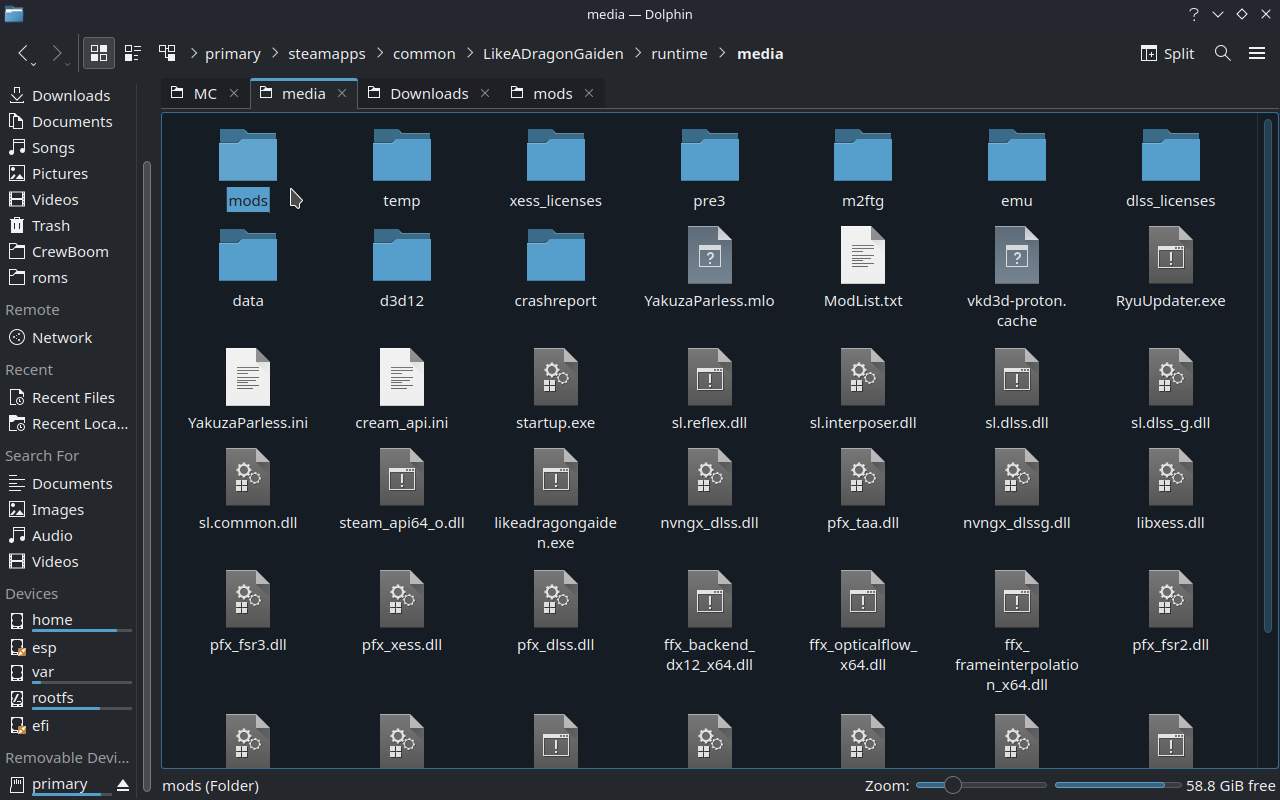Switch to the mods tab
This screenshot has height=800, width=1280.
click(552, 93)
